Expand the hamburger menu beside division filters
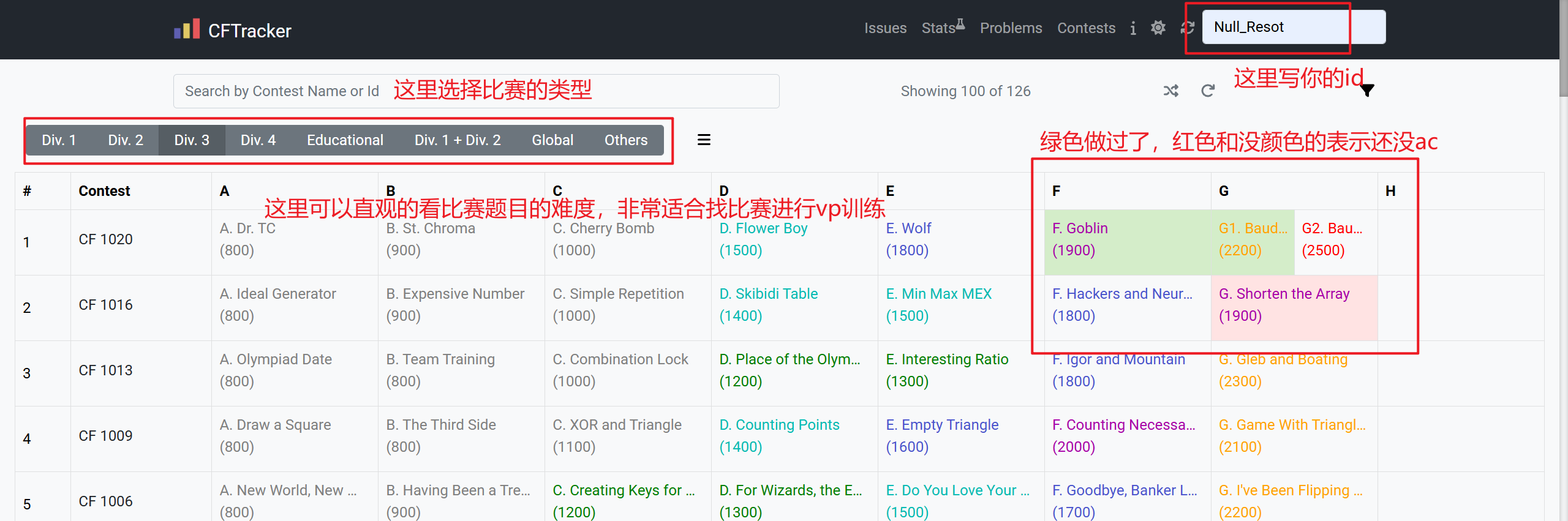Viewport: 1568px width, 521px height. coord(704,140)
